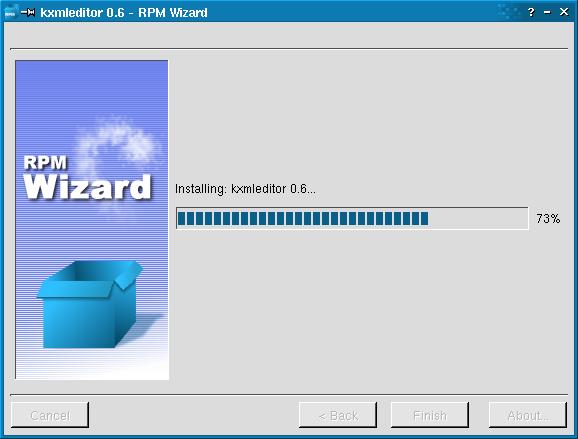Minimize the RPM Wizard window
This screenshot has height=439, width=578.
(547, 12)
